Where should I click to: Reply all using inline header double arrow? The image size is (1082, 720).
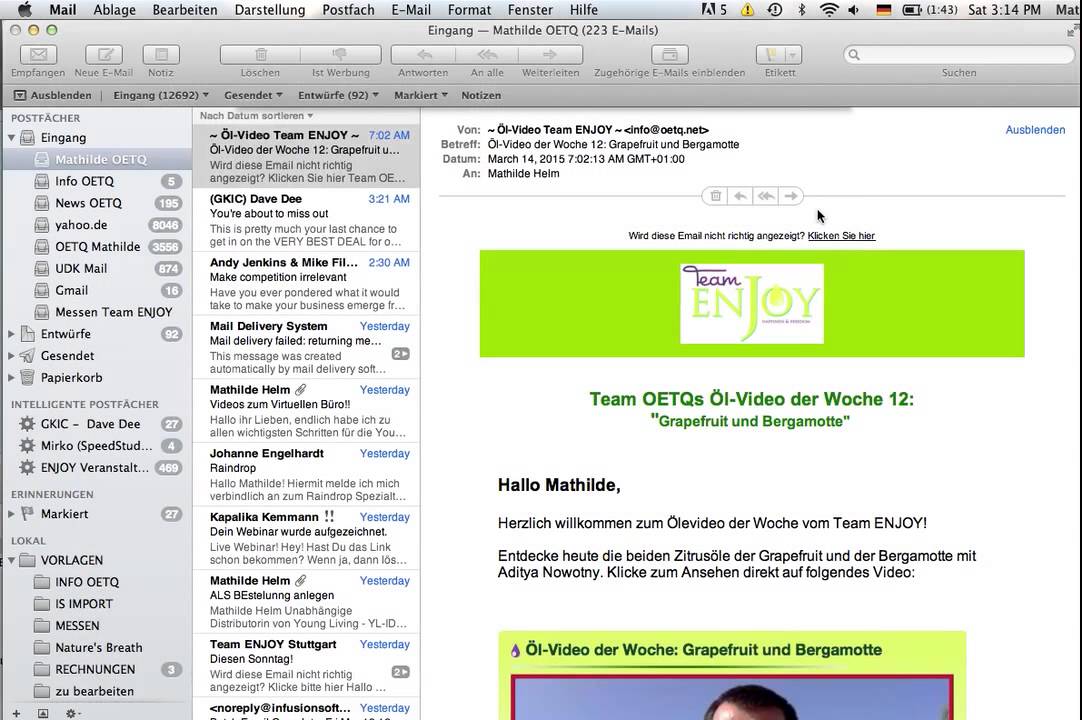pos(766,196)
